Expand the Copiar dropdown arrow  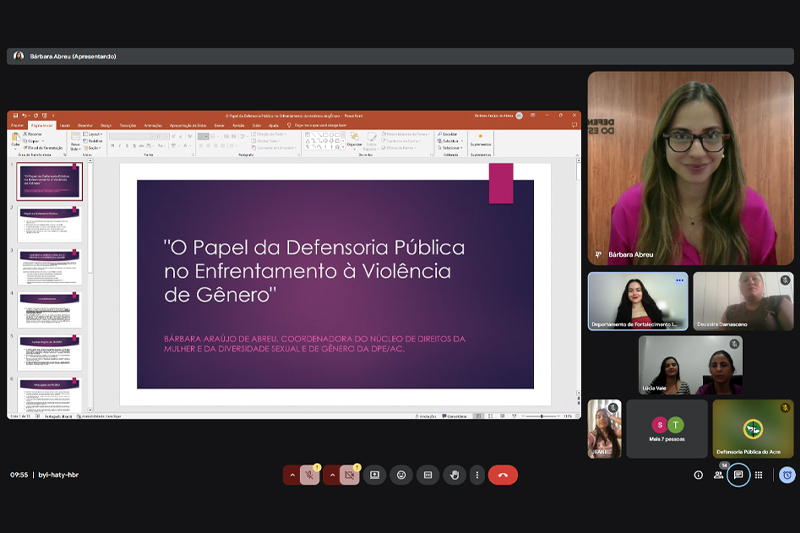click(43, 141)
